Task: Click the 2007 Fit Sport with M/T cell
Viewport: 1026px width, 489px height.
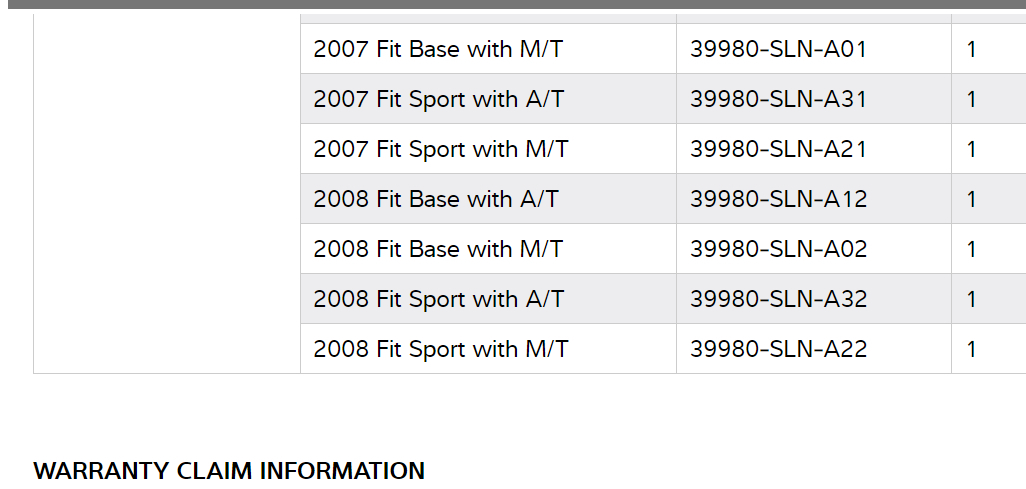Action: (441, 149)
